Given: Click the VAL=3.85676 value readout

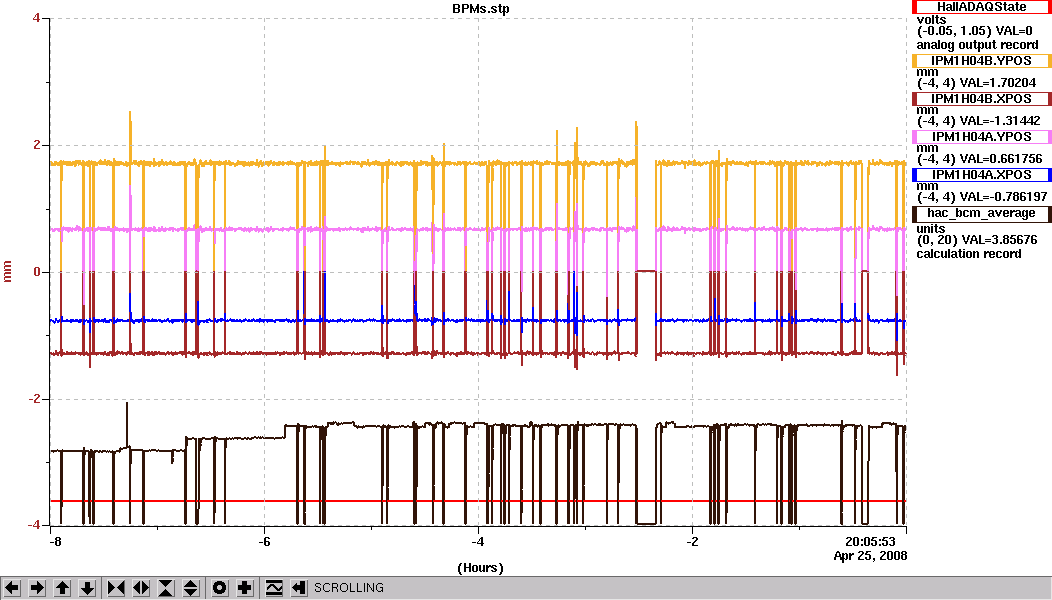Looking at the screenshot, I should [x=999, y=240].
